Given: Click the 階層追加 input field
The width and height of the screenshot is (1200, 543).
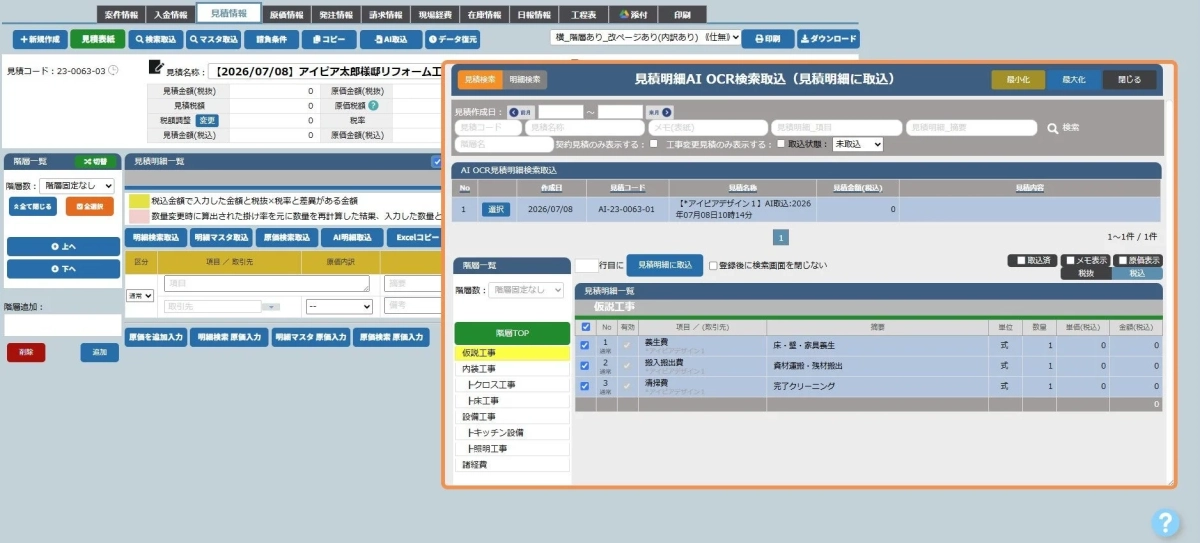Looking at the screenshot, I should pyautogui.click(x=62, y=325).
